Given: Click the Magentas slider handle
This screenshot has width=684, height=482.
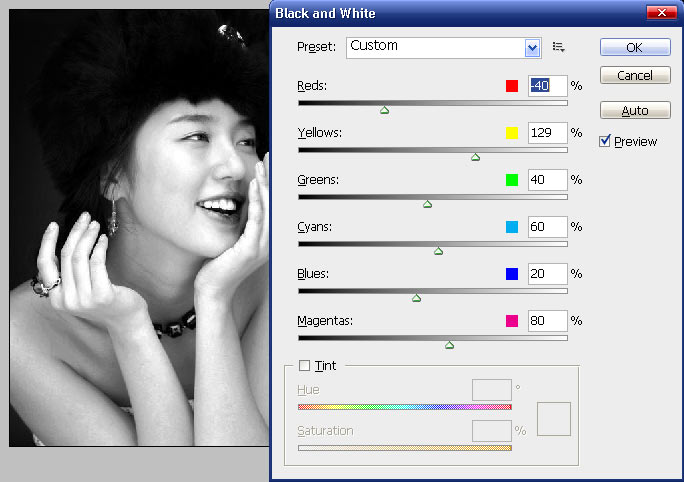Looking at the screenshot, I should click(449, 345).
